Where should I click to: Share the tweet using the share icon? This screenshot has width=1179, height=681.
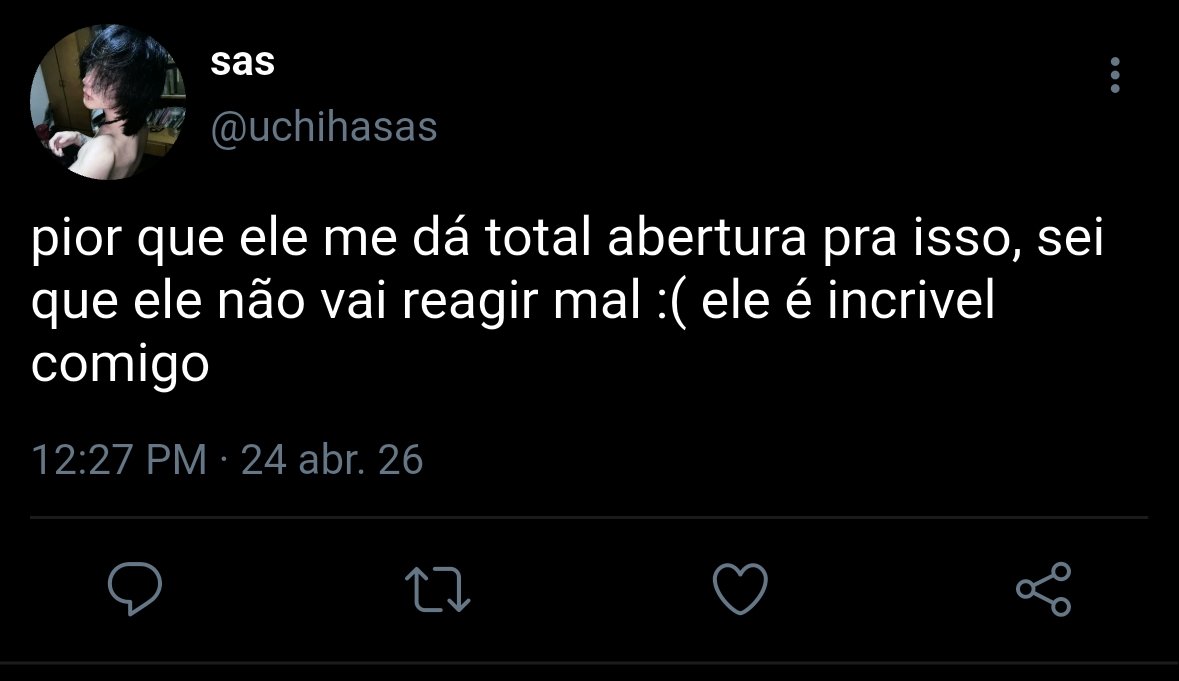(1044, 589)
